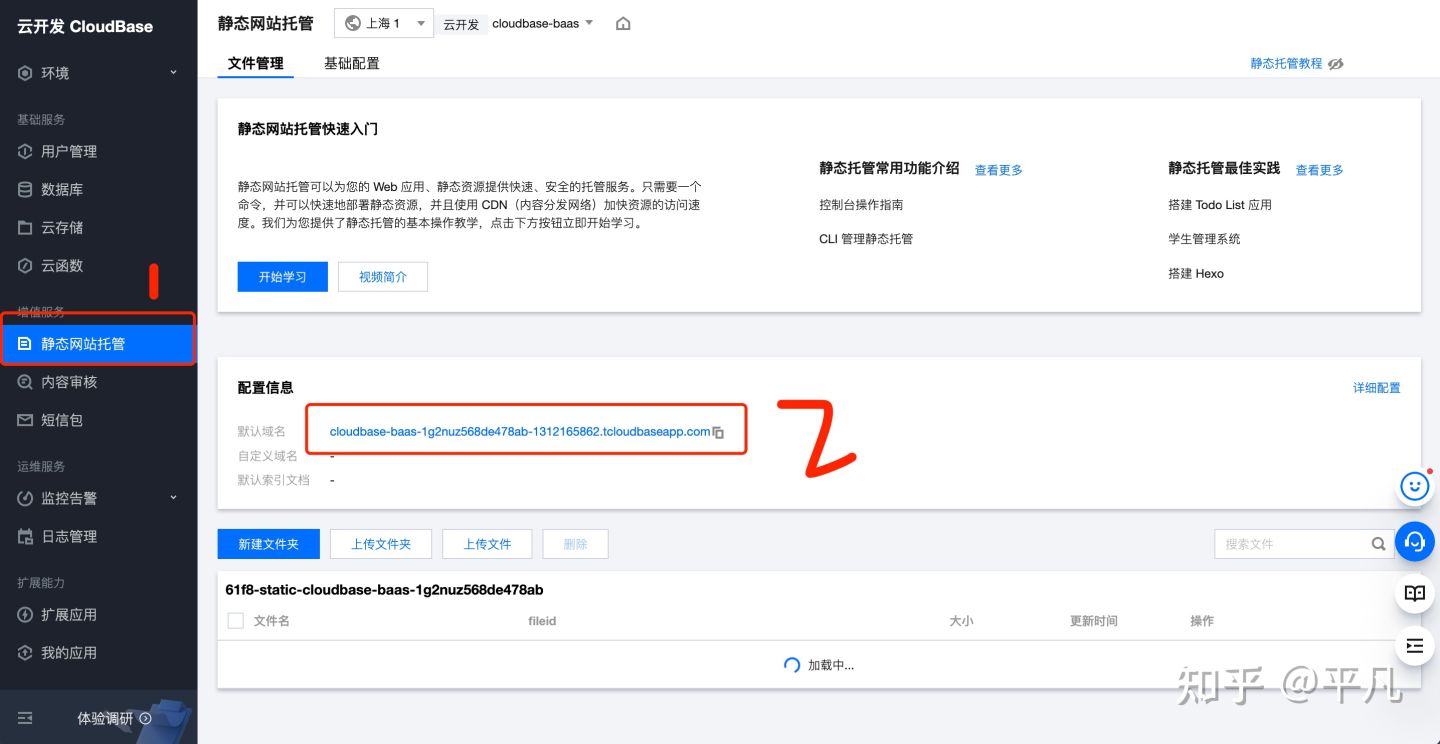Open the headset customer support button
This screenshot has width=1440, height=744.
[1414, 541]
